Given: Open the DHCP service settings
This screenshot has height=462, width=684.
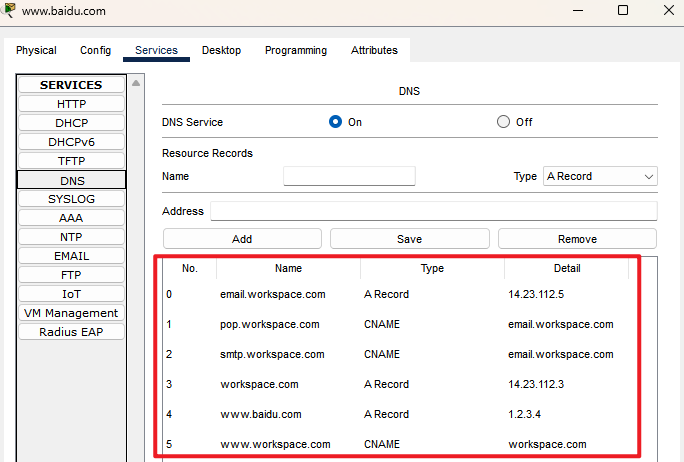Looking at the screenshot, I should click(71, 123).
